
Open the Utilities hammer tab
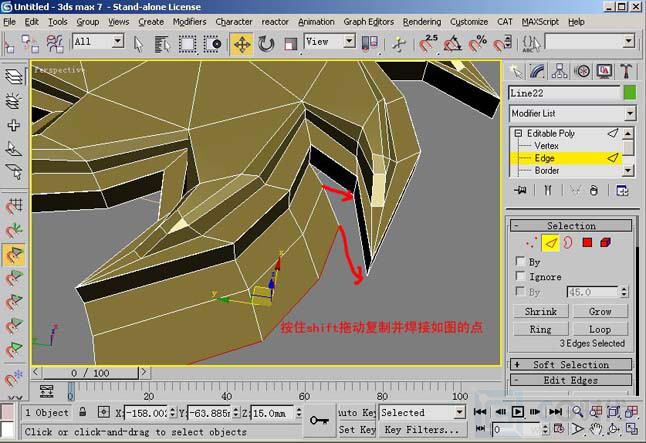click(x=626, y=71)
